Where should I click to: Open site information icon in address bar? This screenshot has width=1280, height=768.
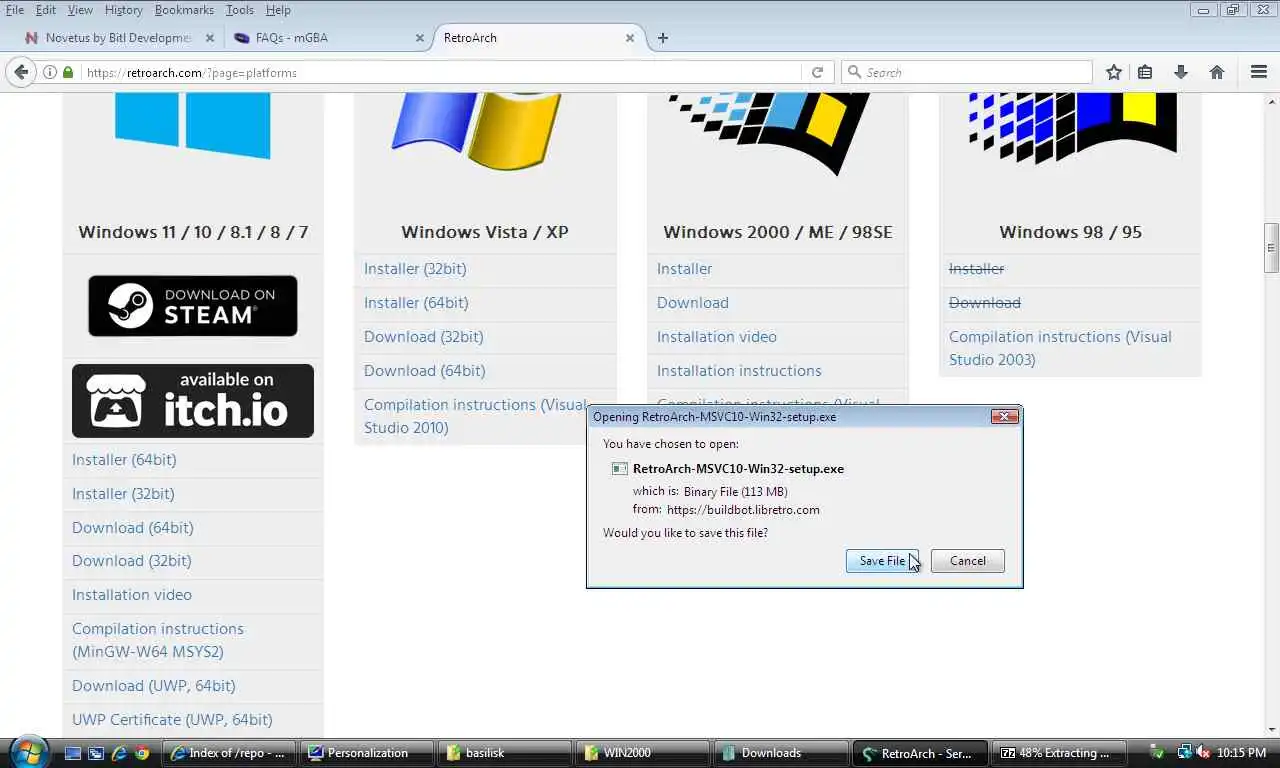tap(50, 72)
